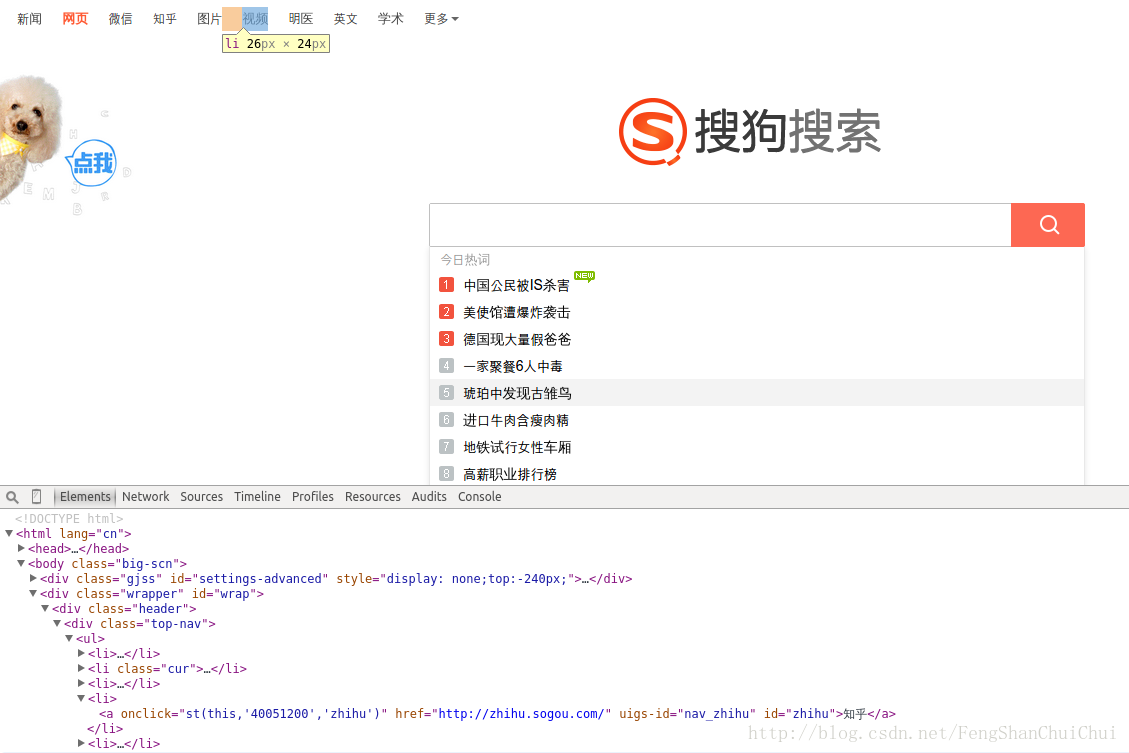Switch to the Console tab

click(480, 497)
